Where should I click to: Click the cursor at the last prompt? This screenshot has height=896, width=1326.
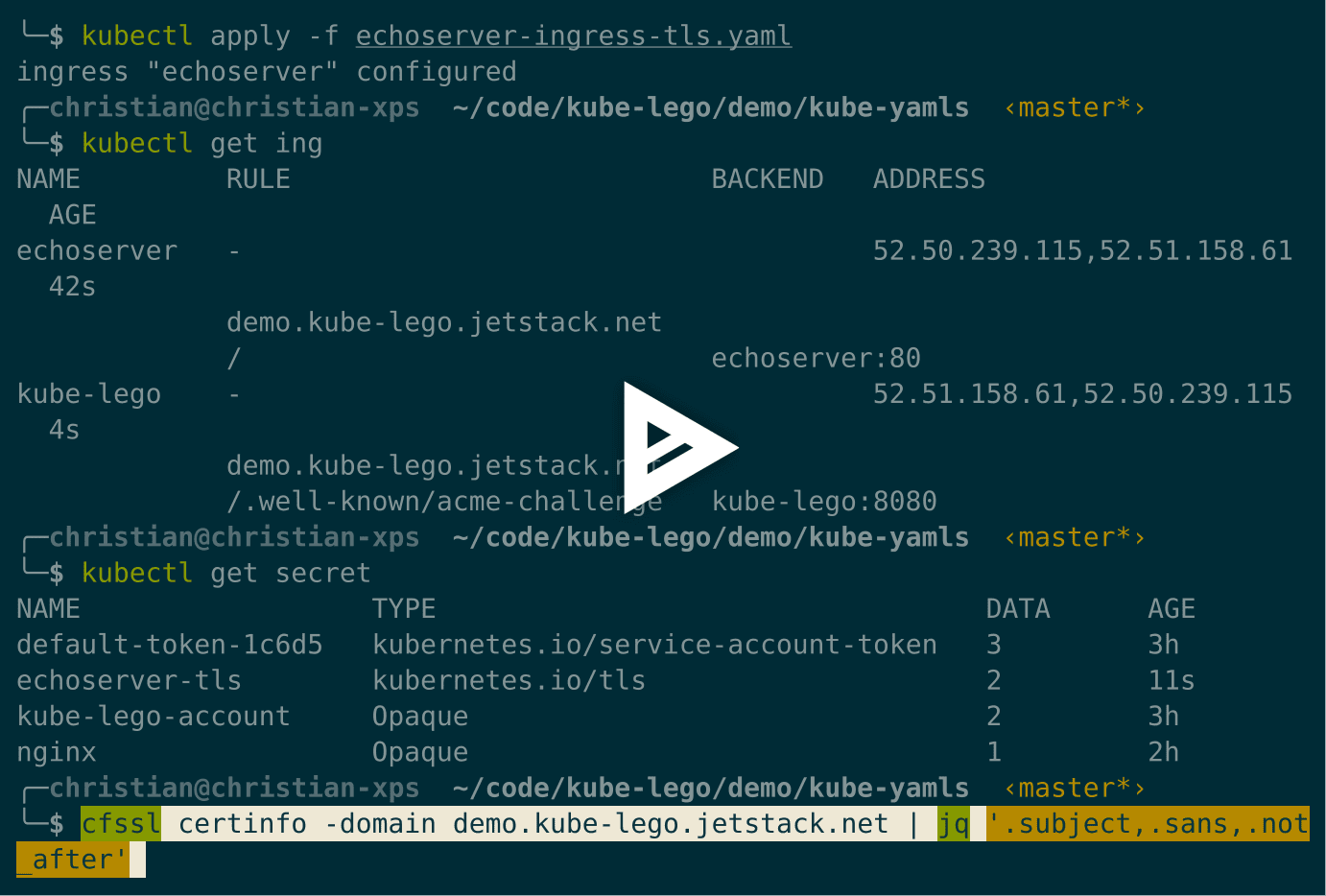138,860
